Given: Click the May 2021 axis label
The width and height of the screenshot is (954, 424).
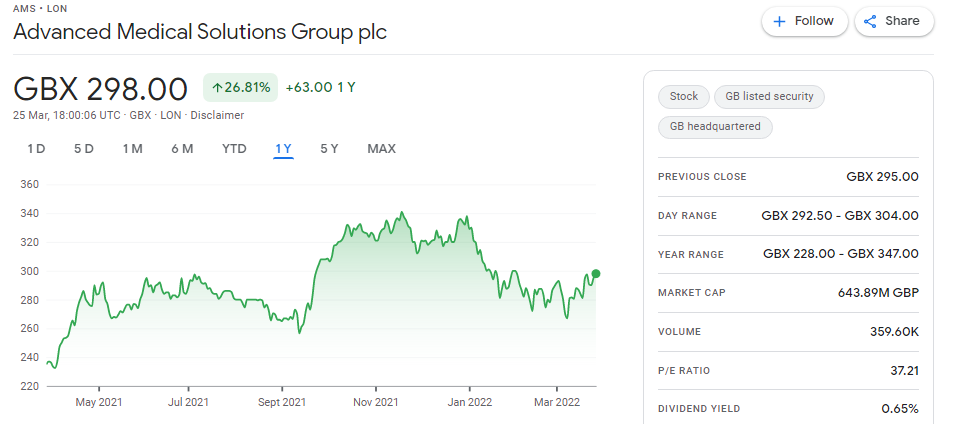Looking at the screenshot, I should 99,402.
